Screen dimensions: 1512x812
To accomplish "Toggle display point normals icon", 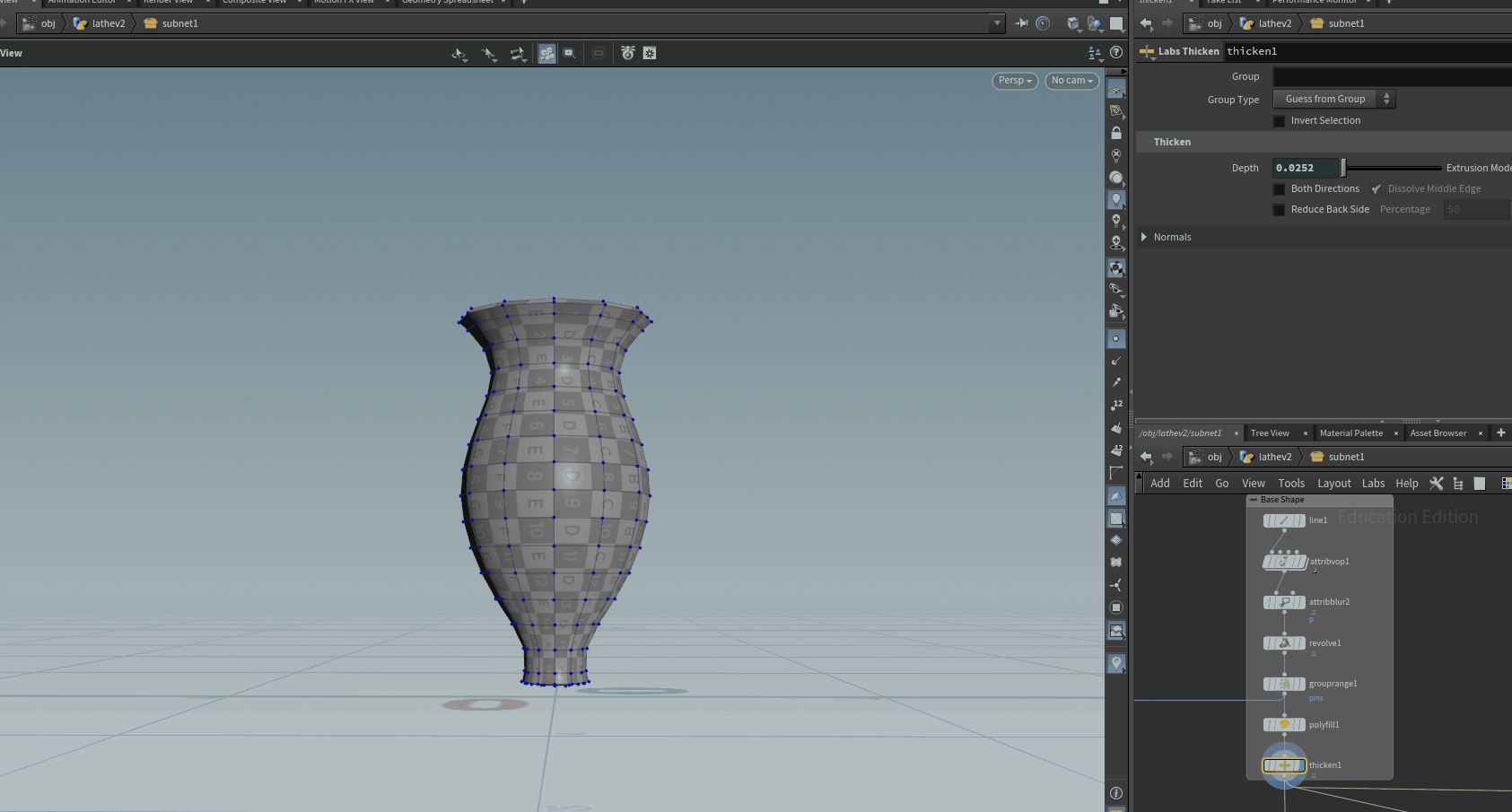I will point(1116,361).
